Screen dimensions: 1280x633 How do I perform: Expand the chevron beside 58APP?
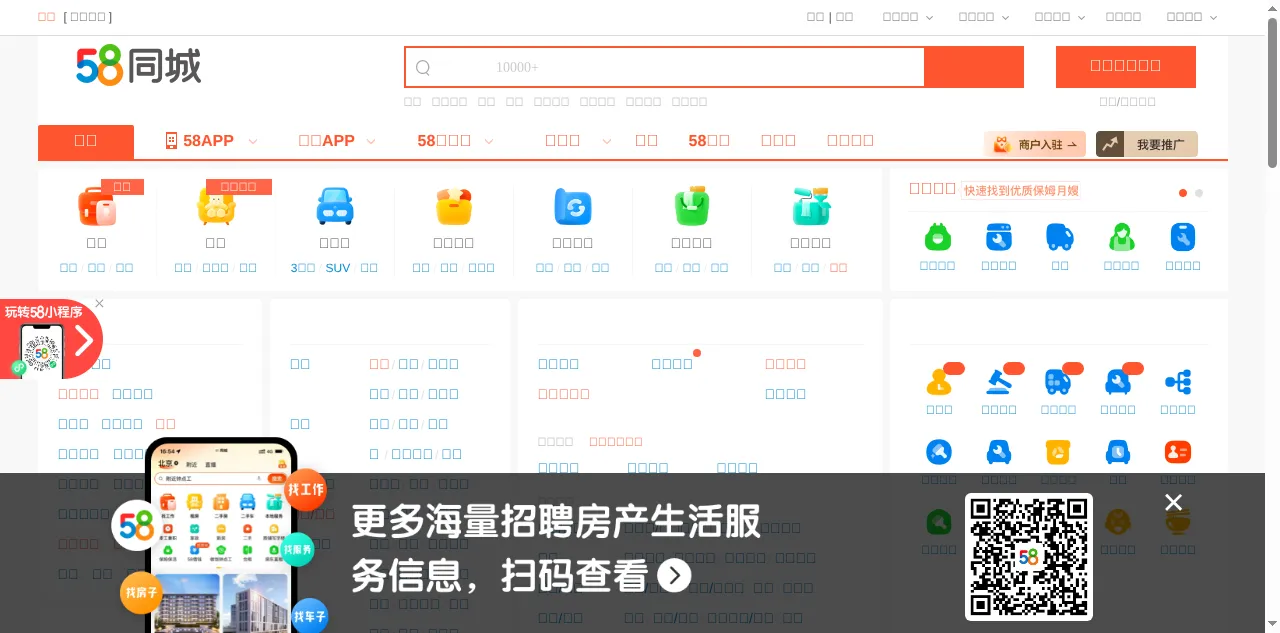pos(253,142)
